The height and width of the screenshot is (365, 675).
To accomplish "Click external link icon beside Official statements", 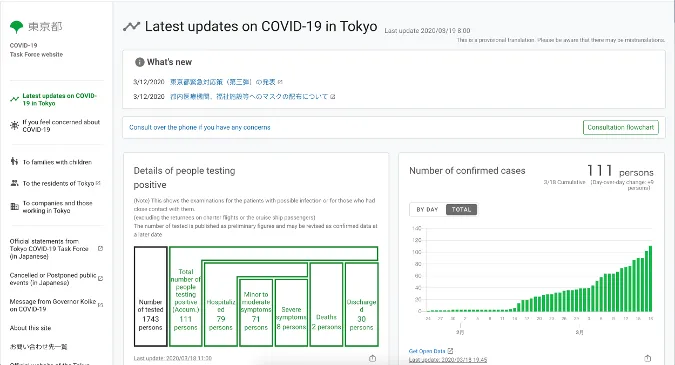I will click(x=100, y=248).
